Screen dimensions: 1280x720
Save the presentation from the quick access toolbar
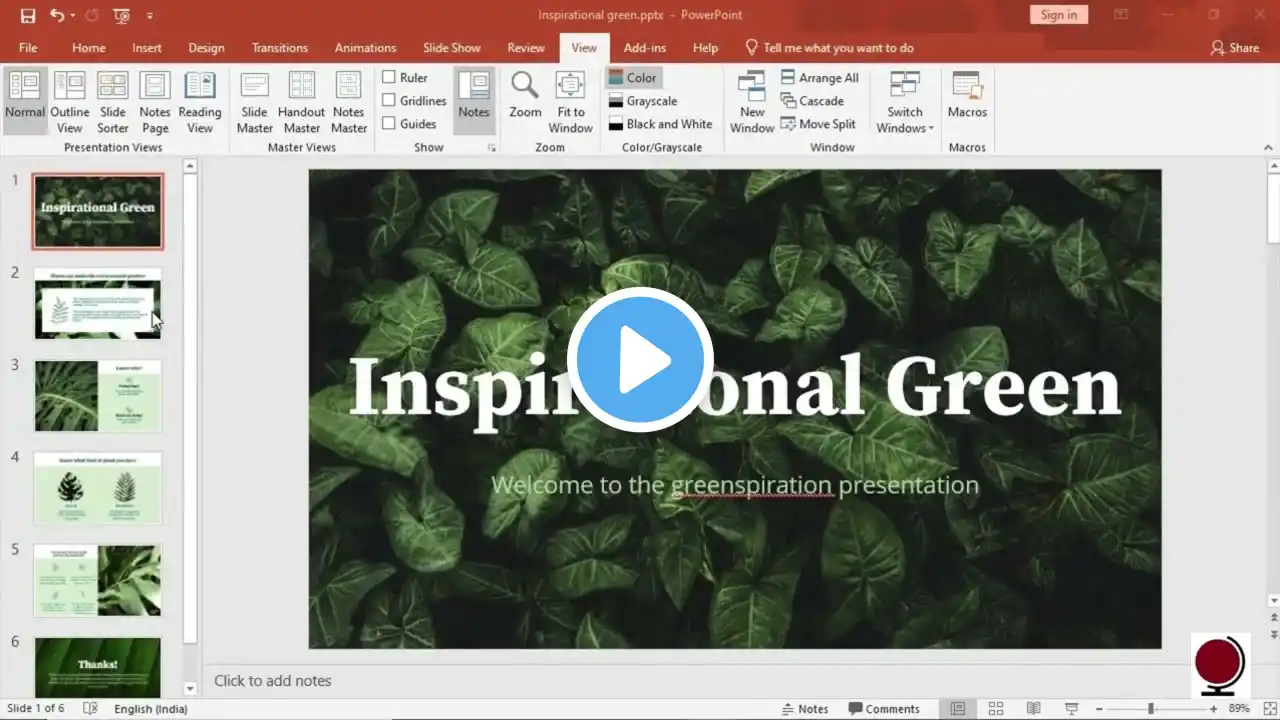click(x=28, y=15)
